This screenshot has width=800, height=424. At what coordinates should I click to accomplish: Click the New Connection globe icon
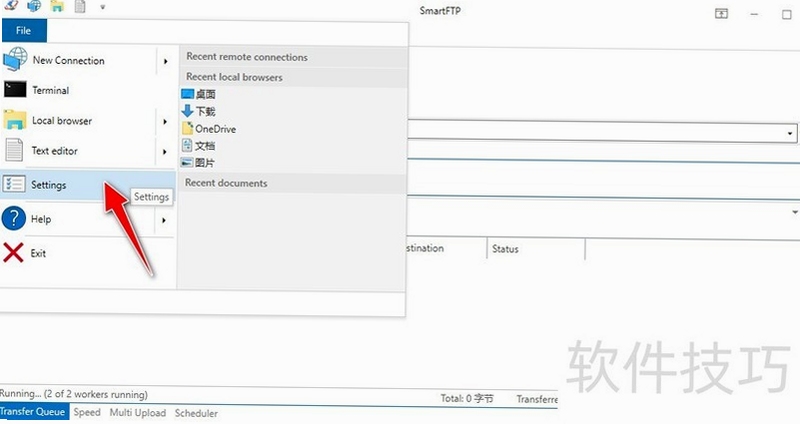pyautogui.click(x=15, y=59)
